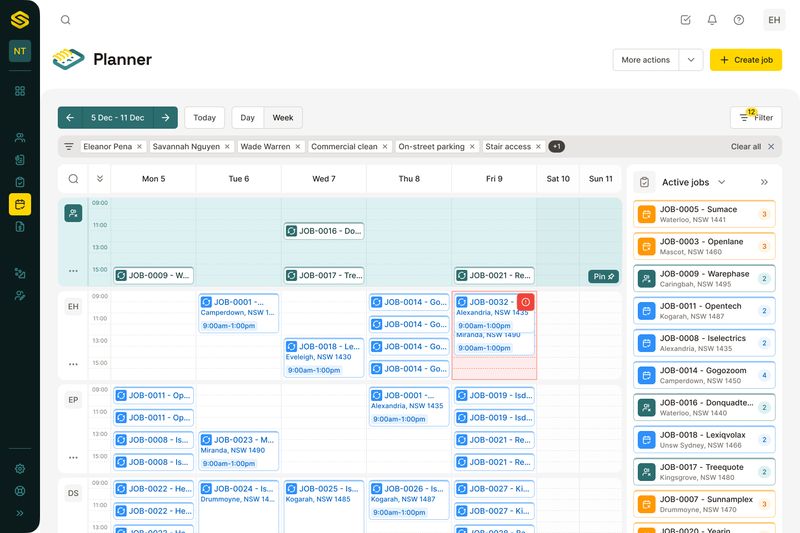The width and height of the screenshot is (800, 533).
Task: Open JOB-0014 Gogozoom in Active jobs
Action: tap(704, 375)
